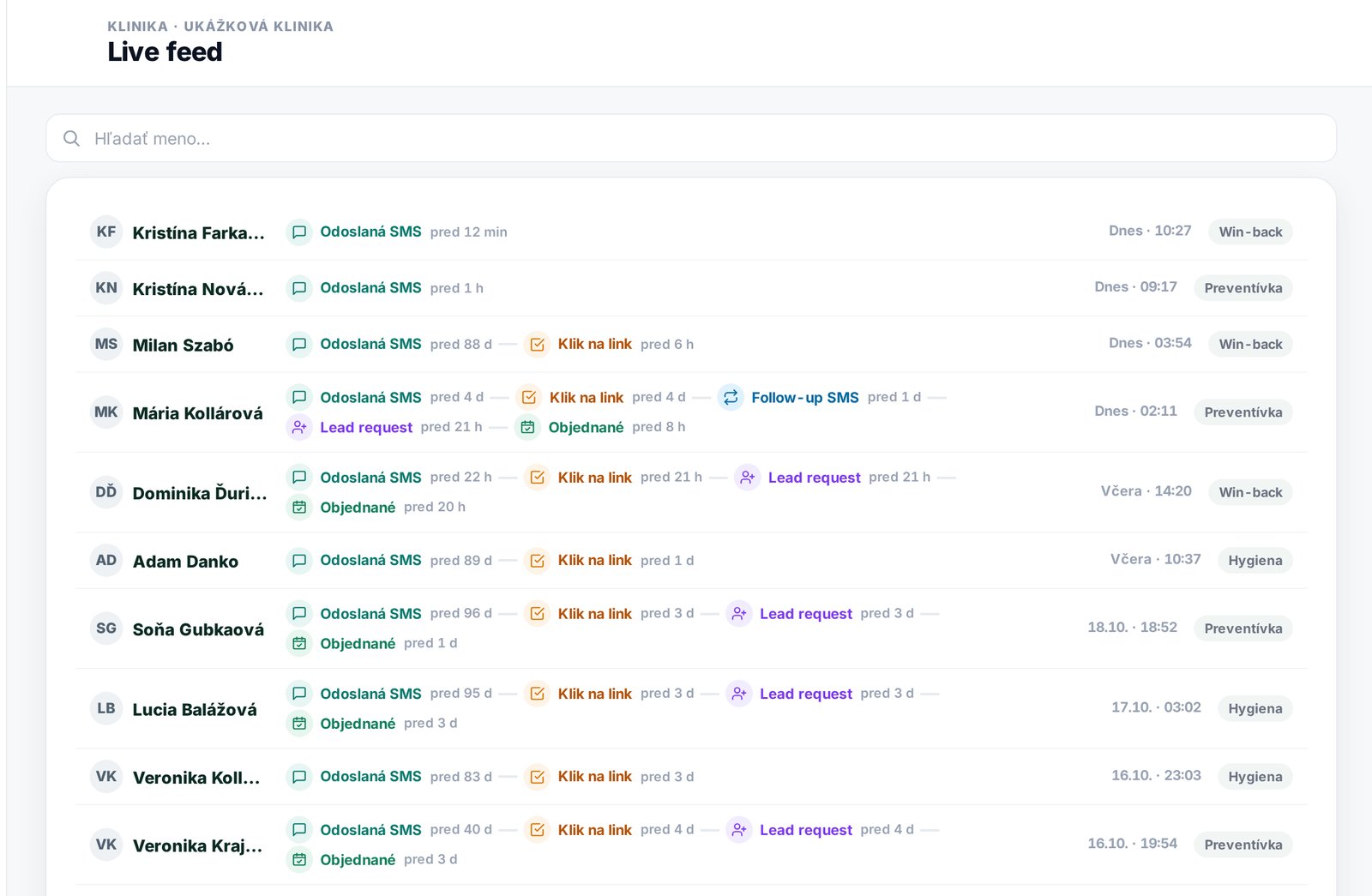Click link-click icon in Lucia Balážová row
This screenshot has height=896, width=1372.
click(x=537, y=694)
